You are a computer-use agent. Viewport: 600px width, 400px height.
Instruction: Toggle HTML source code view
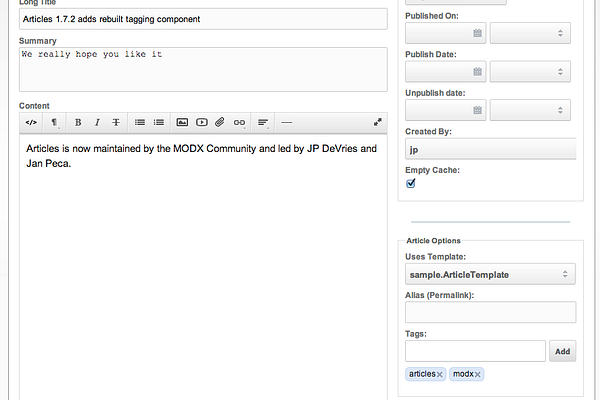coord(31,122)
